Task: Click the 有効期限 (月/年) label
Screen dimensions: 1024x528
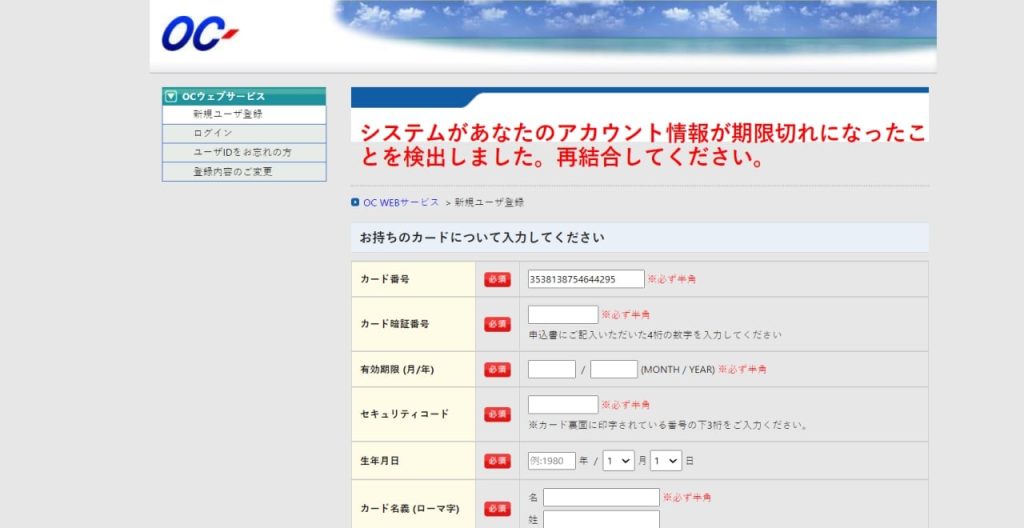Action: point(397,369)
